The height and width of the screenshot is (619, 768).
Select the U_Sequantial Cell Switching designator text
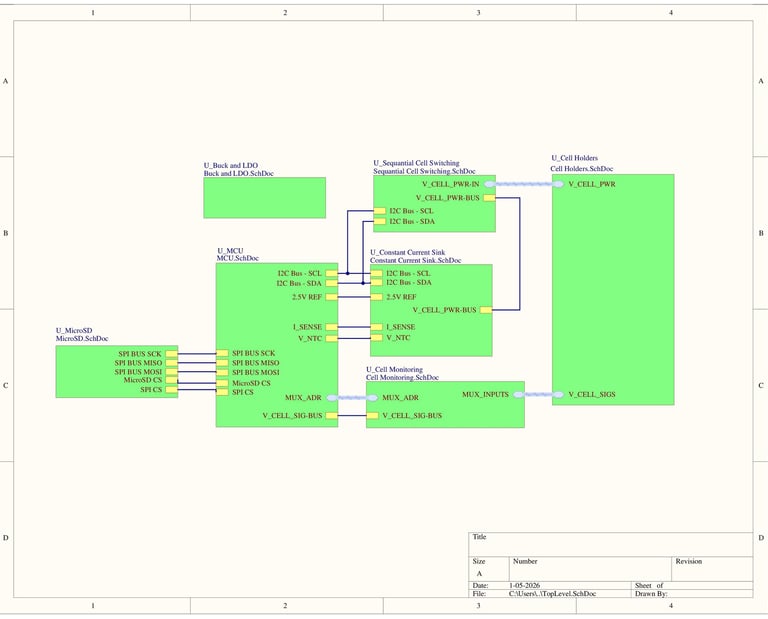pyautogui.click(x=416, y=163)
